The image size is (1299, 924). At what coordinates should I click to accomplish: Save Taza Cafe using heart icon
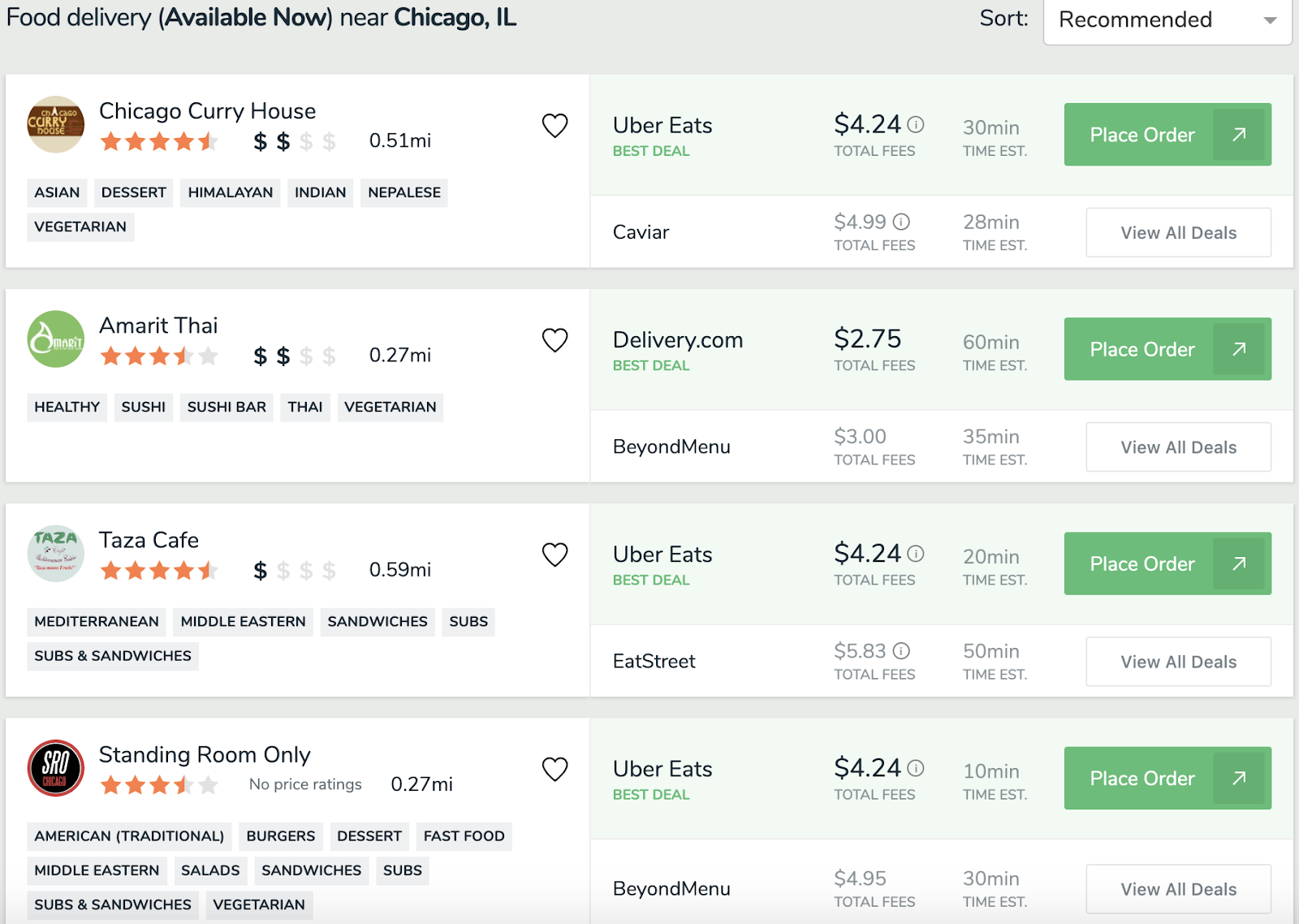click(555, 555)
